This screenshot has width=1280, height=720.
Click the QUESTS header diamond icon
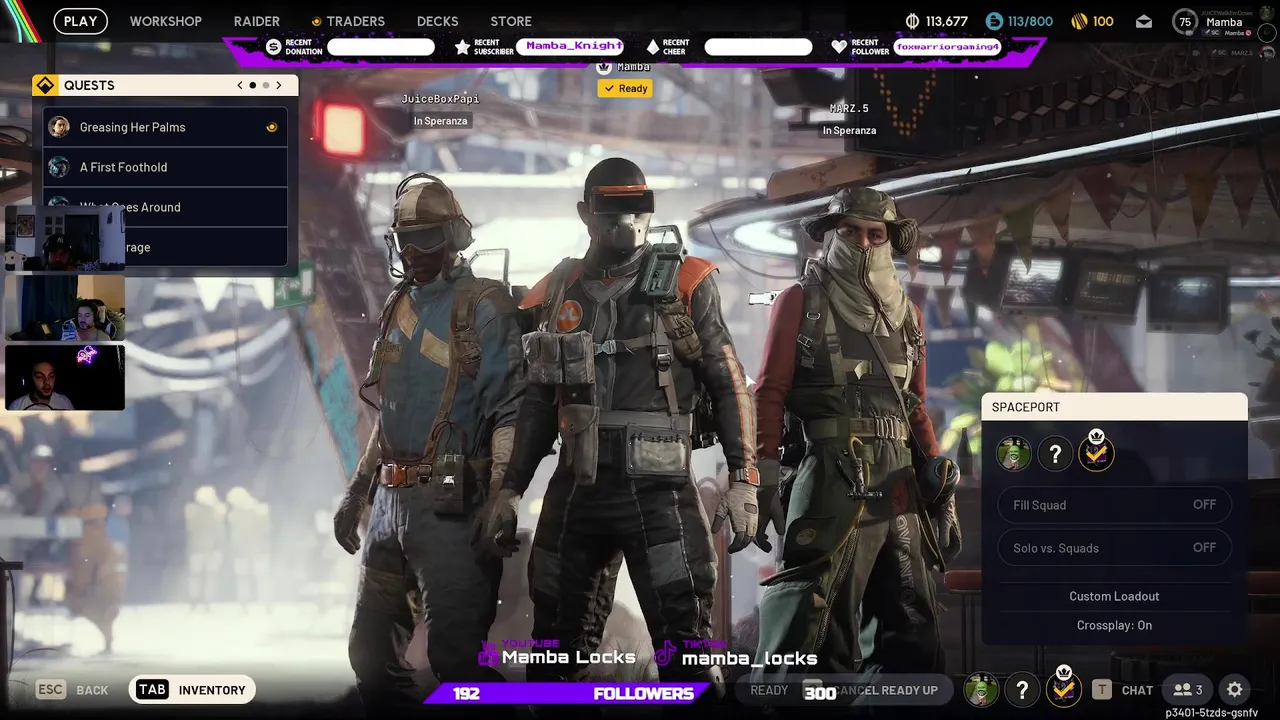coord(45,85)
